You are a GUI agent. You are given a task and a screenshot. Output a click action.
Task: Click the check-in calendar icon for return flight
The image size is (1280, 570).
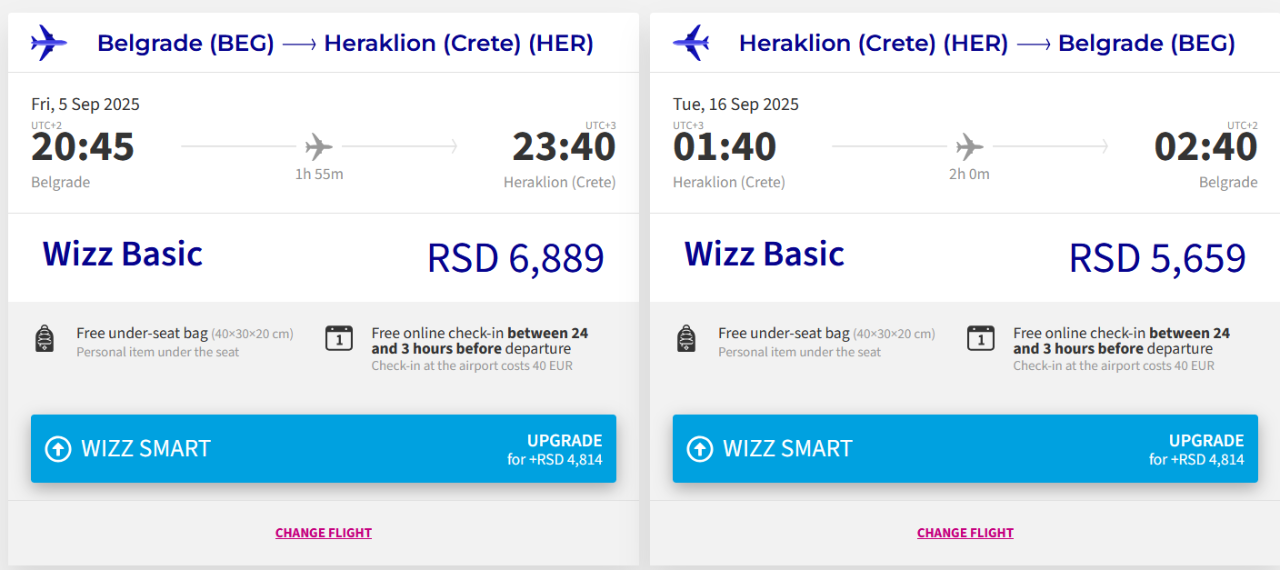[981, 339]
